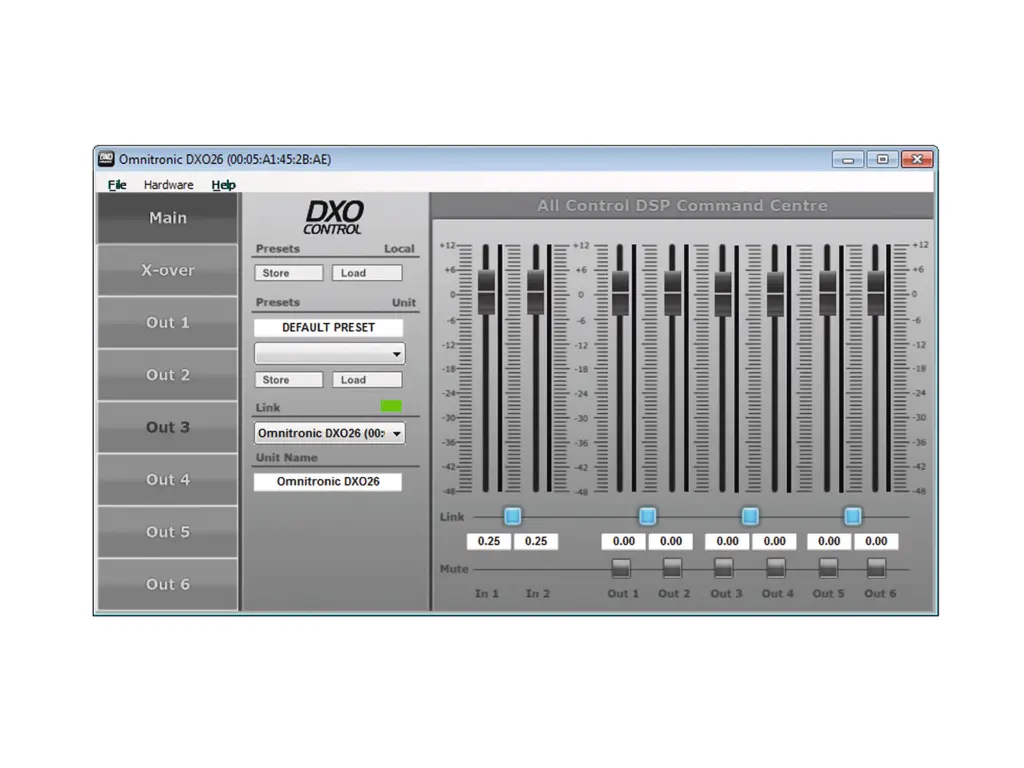Click the Unit Name text field
Screen dimensions: 1024x768
click(x=328, y=482)
